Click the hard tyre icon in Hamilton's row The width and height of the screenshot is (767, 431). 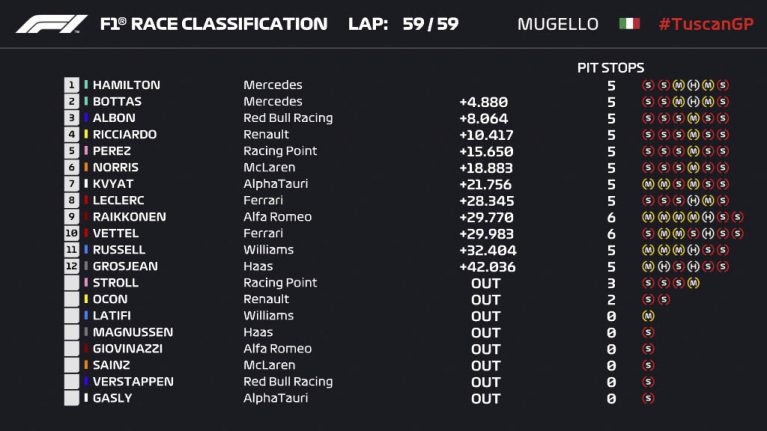693,85
